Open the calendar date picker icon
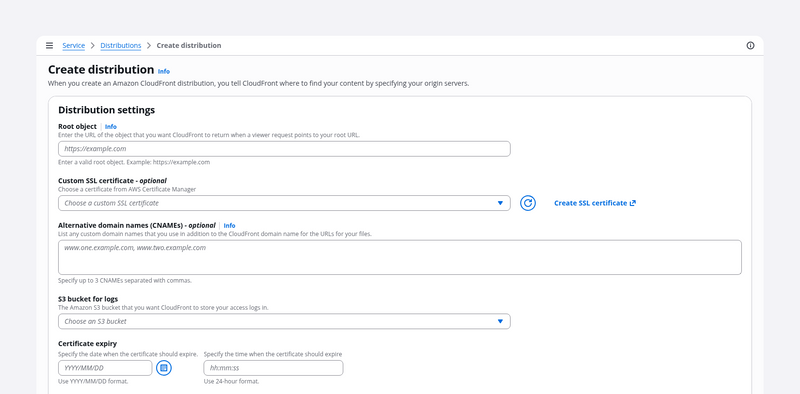800x394 pixels. pyautogui.click(x=164, y=368)
